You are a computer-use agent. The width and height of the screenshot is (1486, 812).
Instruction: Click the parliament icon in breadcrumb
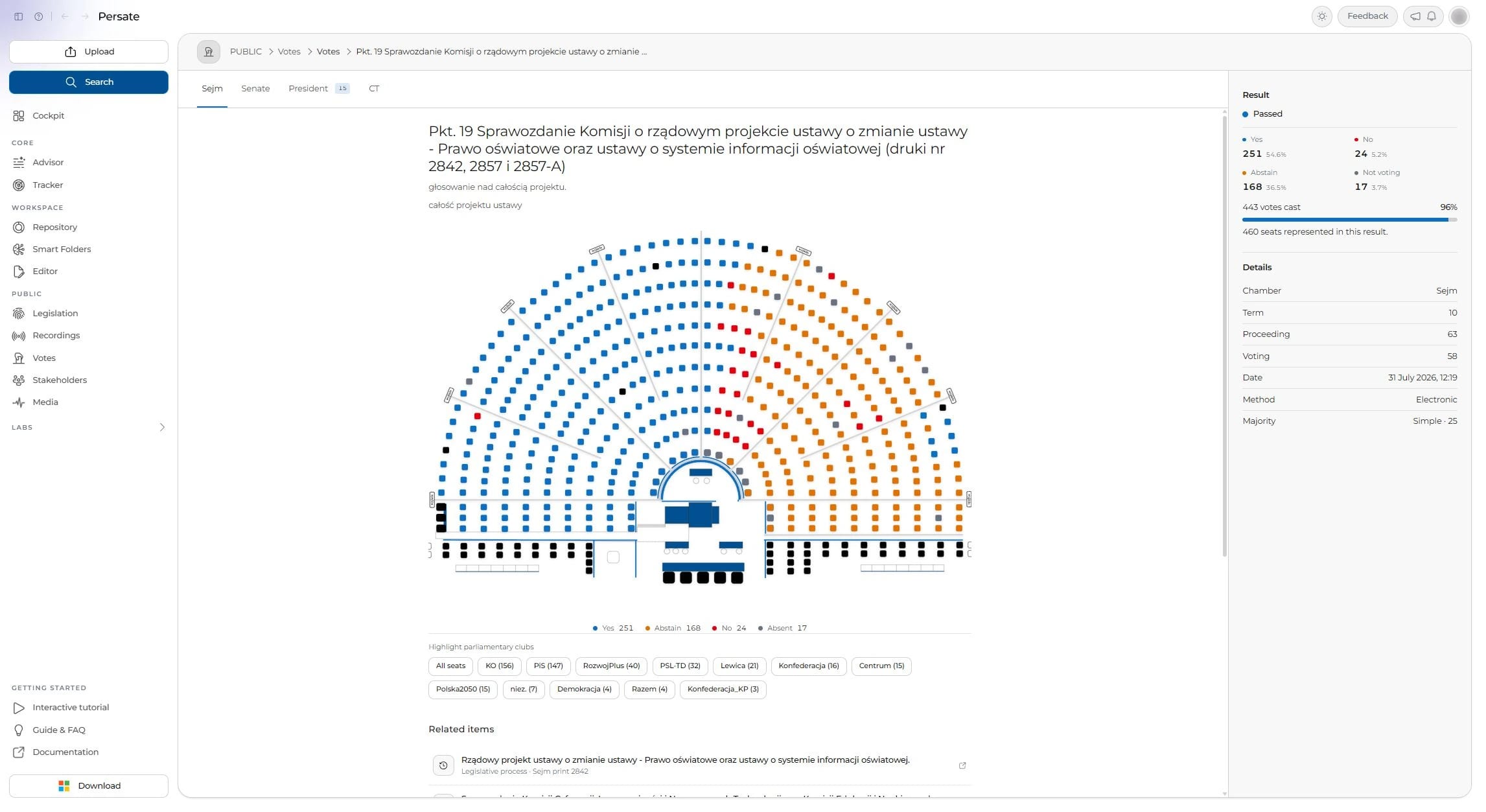[x=209, y=52]
